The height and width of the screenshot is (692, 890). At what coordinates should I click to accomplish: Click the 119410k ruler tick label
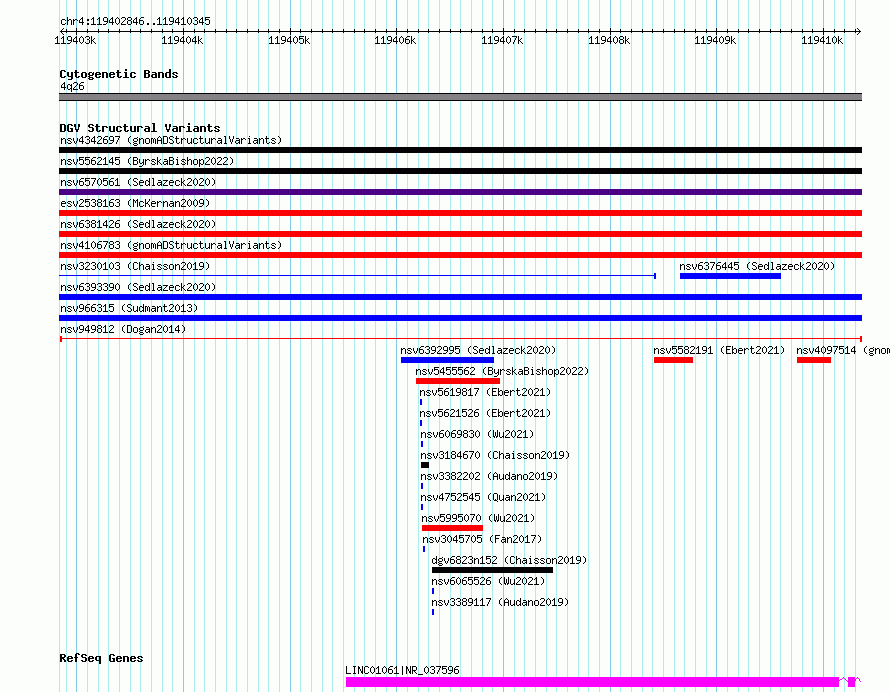(822, 40)
